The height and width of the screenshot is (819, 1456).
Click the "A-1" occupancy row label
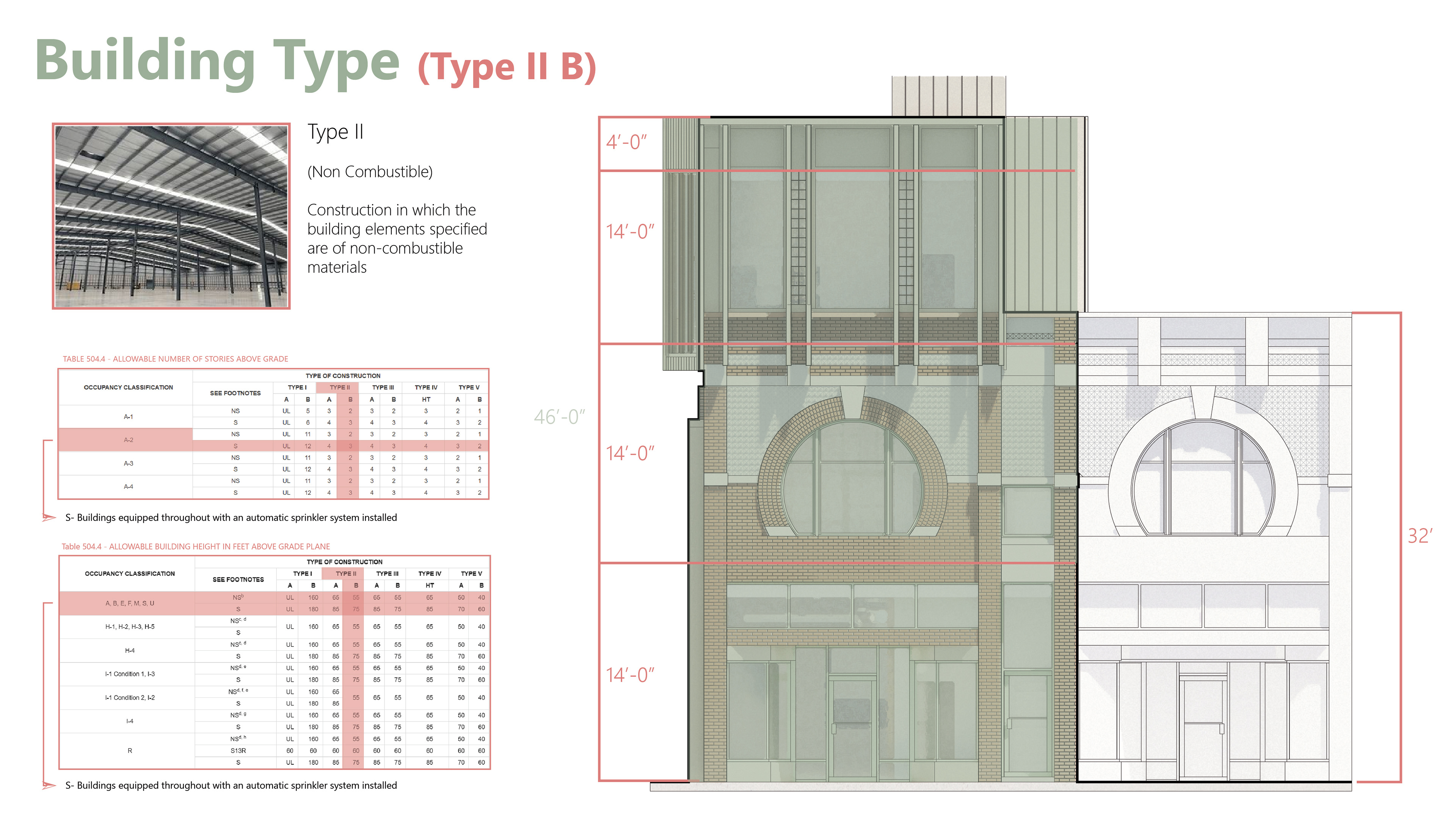point(128,417)
